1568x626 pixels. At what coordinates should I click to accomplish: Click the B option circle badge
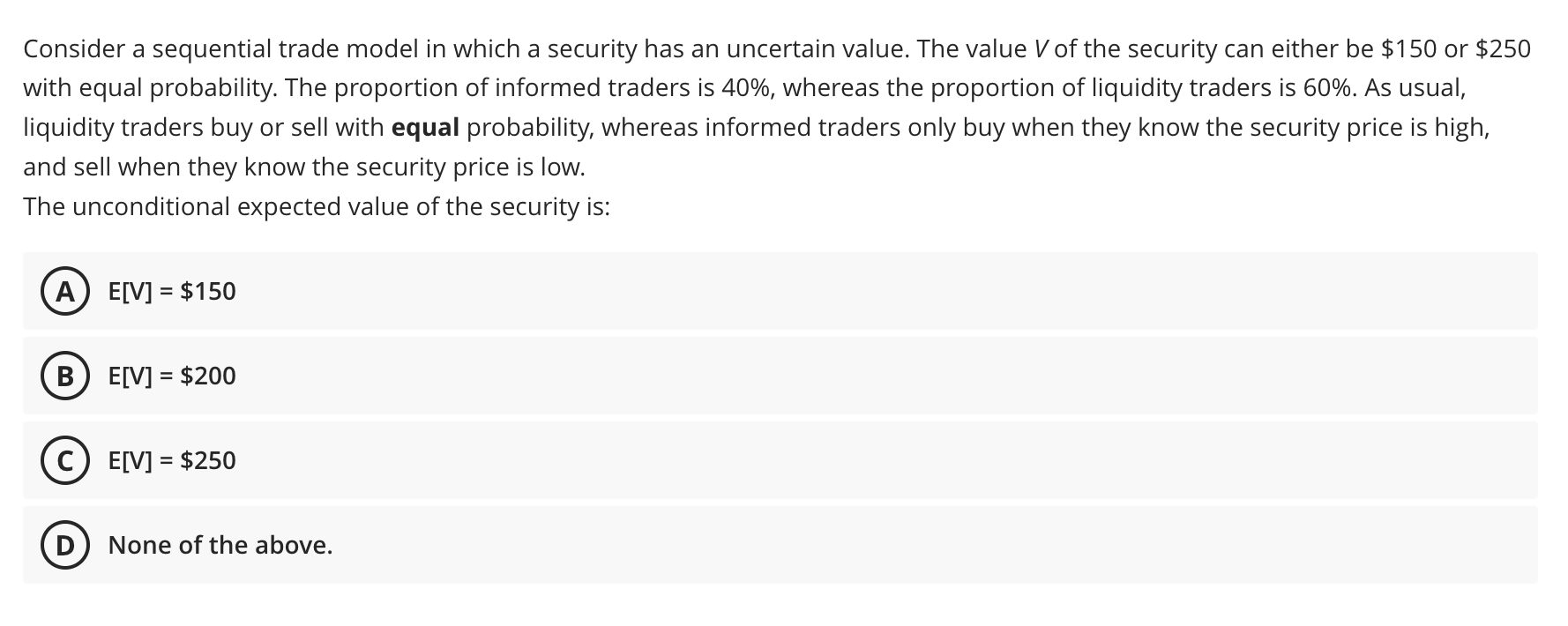pyautogui.click(x=64, y=376)
